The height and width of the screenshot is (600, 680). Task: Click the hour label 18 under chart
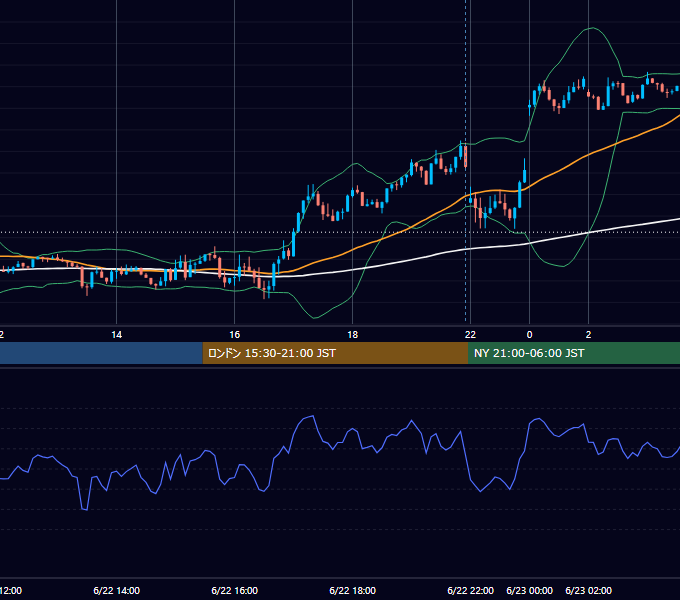coord(352,335)
